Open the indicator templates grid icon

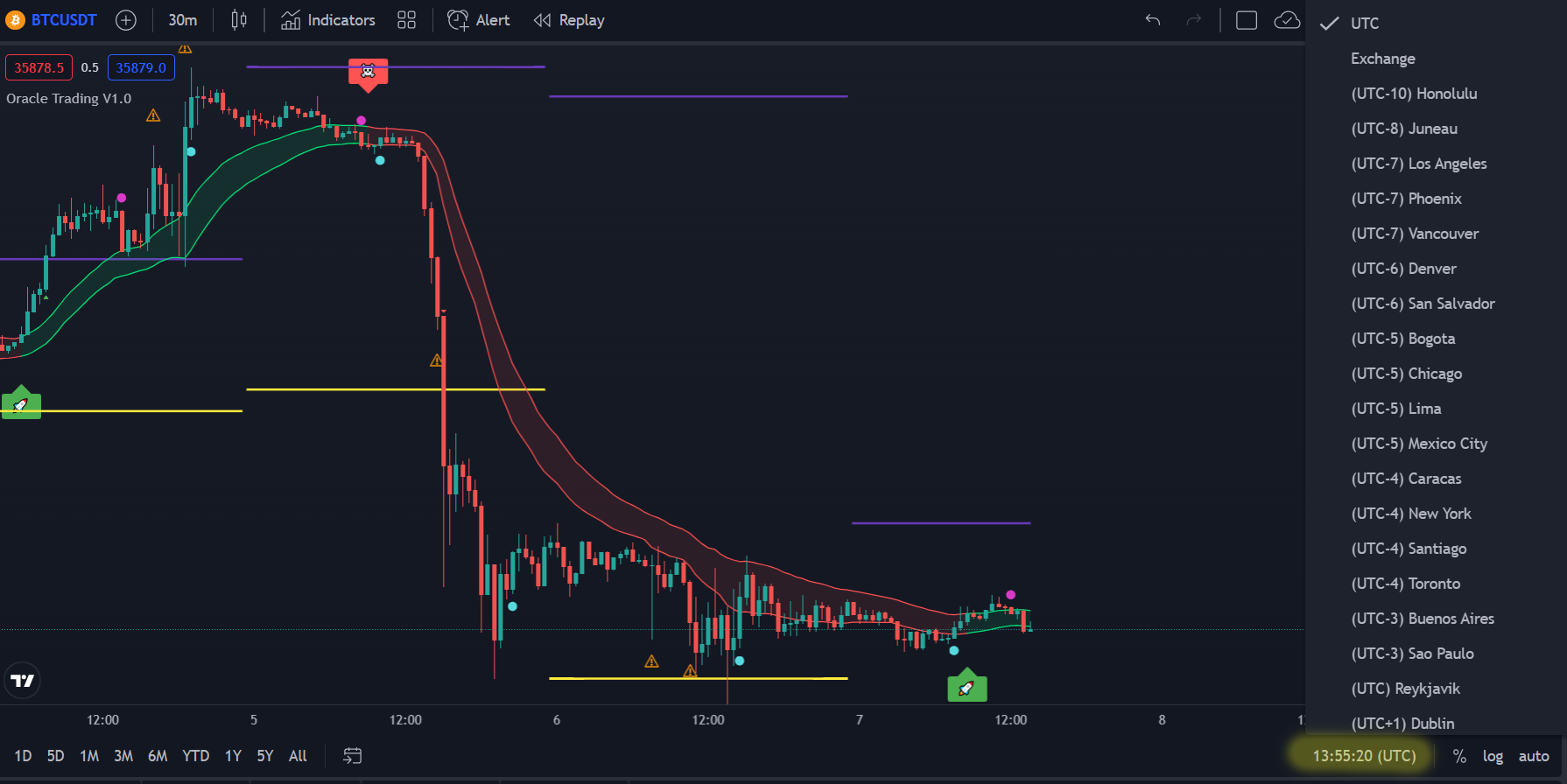click(x=406, y=20)
